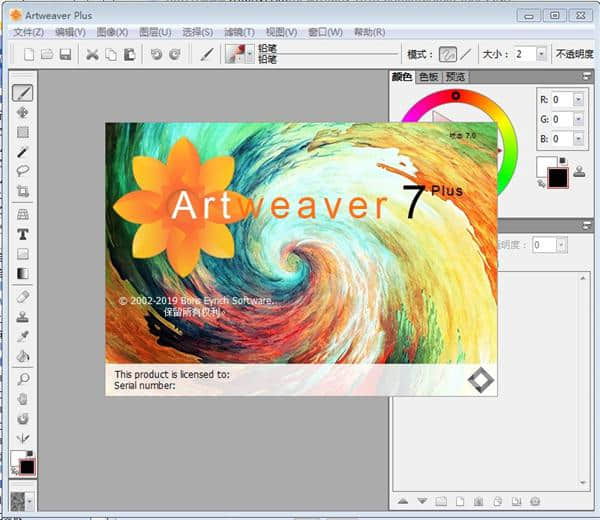
Task: Open the 文件(Z) menu
Action: (29, 32)
